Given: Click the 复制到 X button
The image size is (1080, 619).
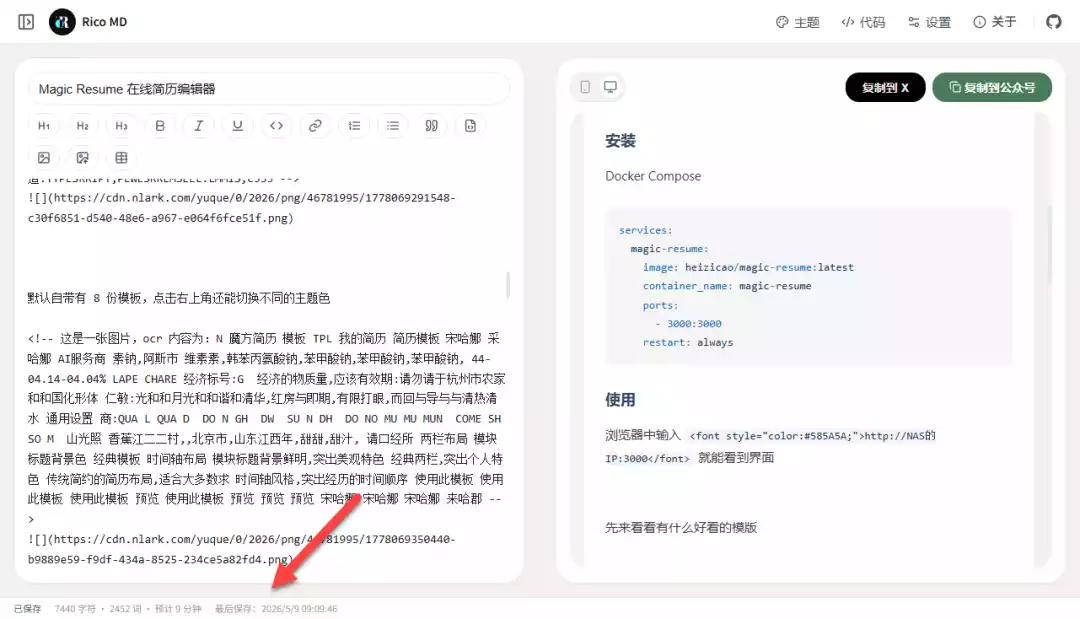Looking at the screenshot, I should (885, 87).
